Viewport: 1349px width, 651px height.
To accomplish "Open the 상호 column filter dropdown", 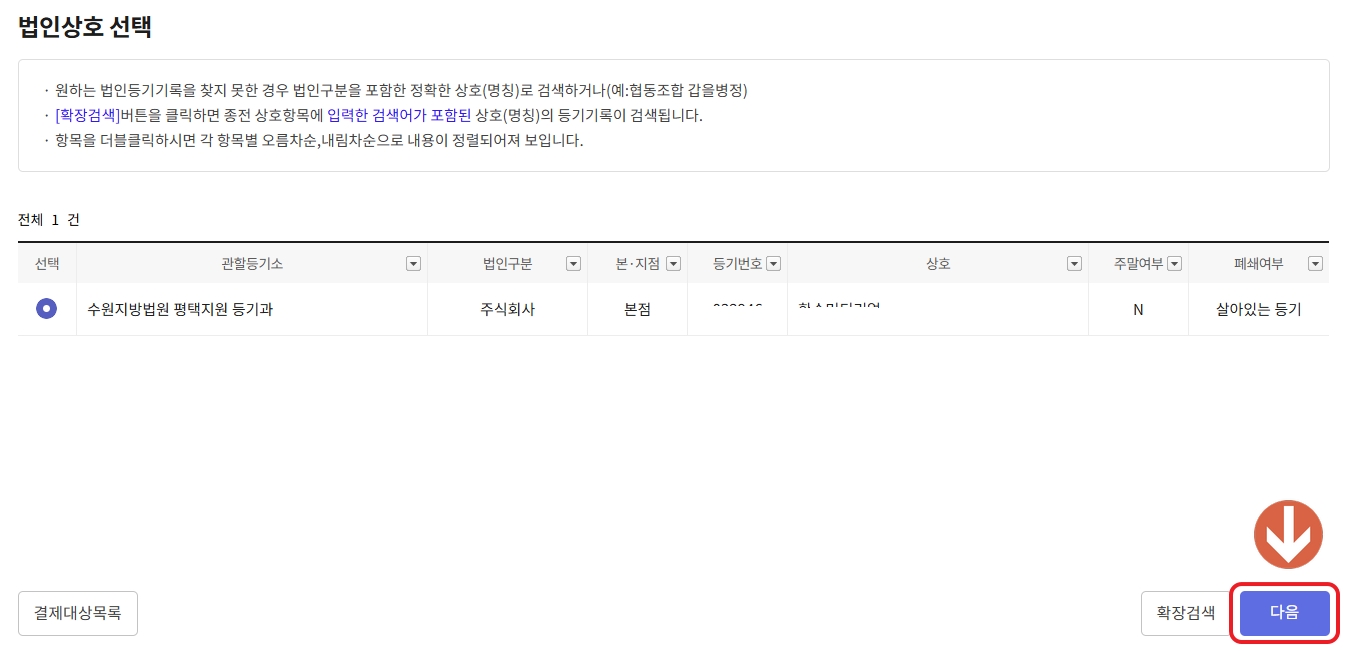I will [x=1074, y=263].
